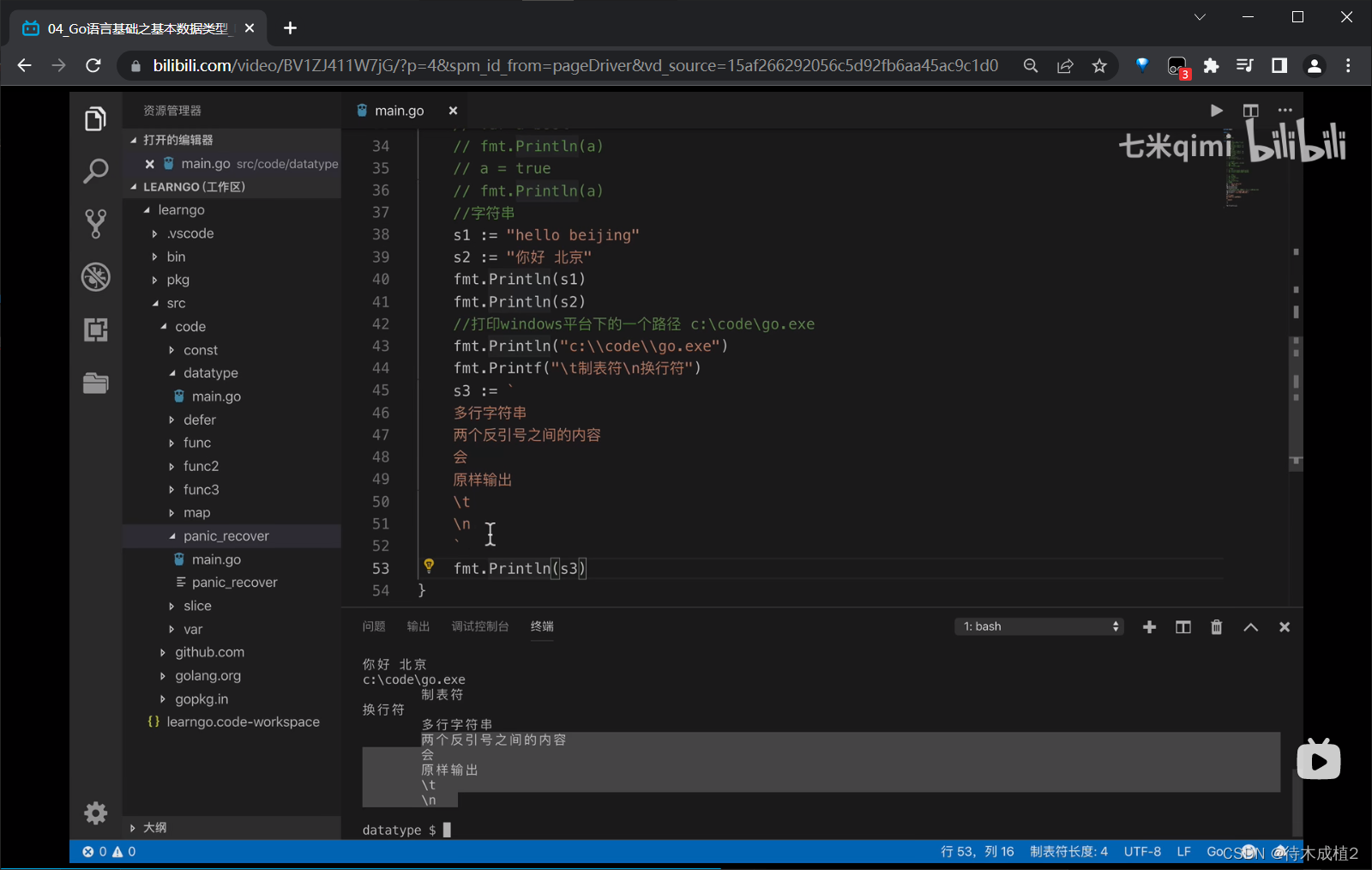Click the bilibili floating play icon
The width and height of the screenshot is (1372, 870).
1318,758
